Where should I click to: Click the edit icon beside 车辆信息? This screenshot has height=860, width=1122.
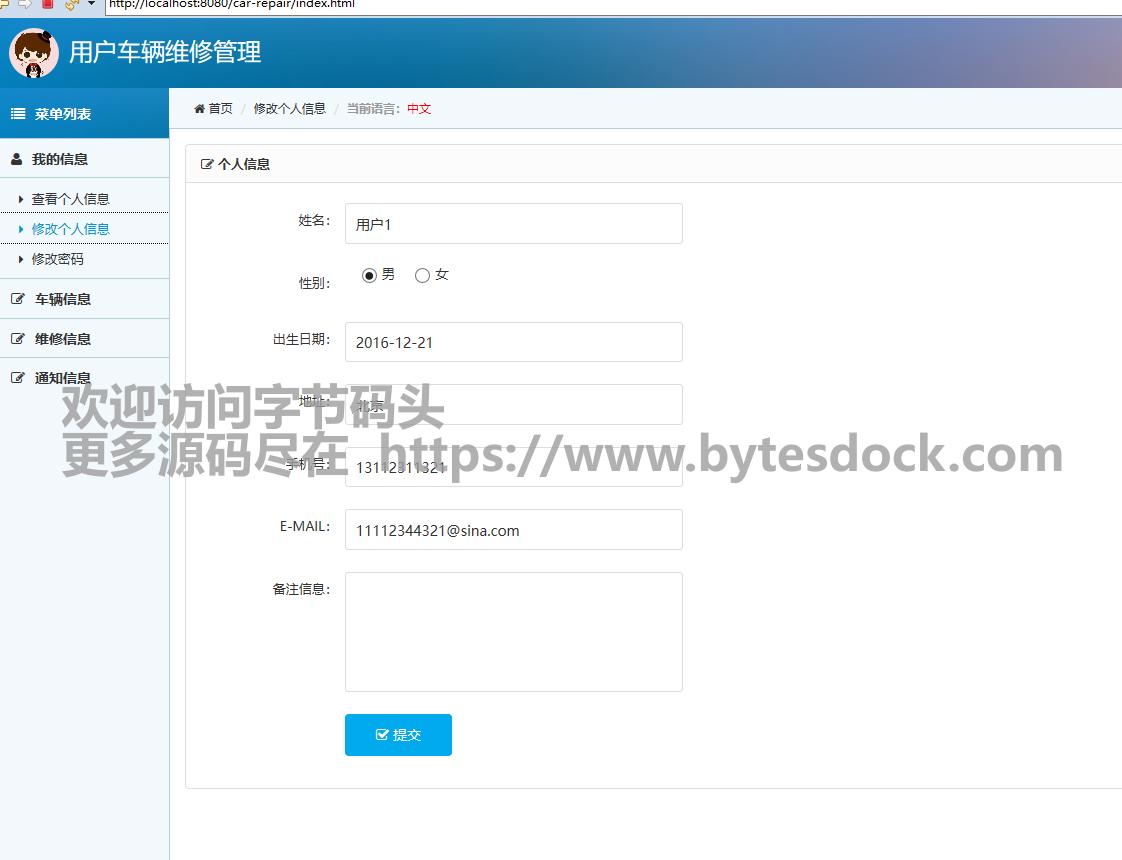pos(17,299)
